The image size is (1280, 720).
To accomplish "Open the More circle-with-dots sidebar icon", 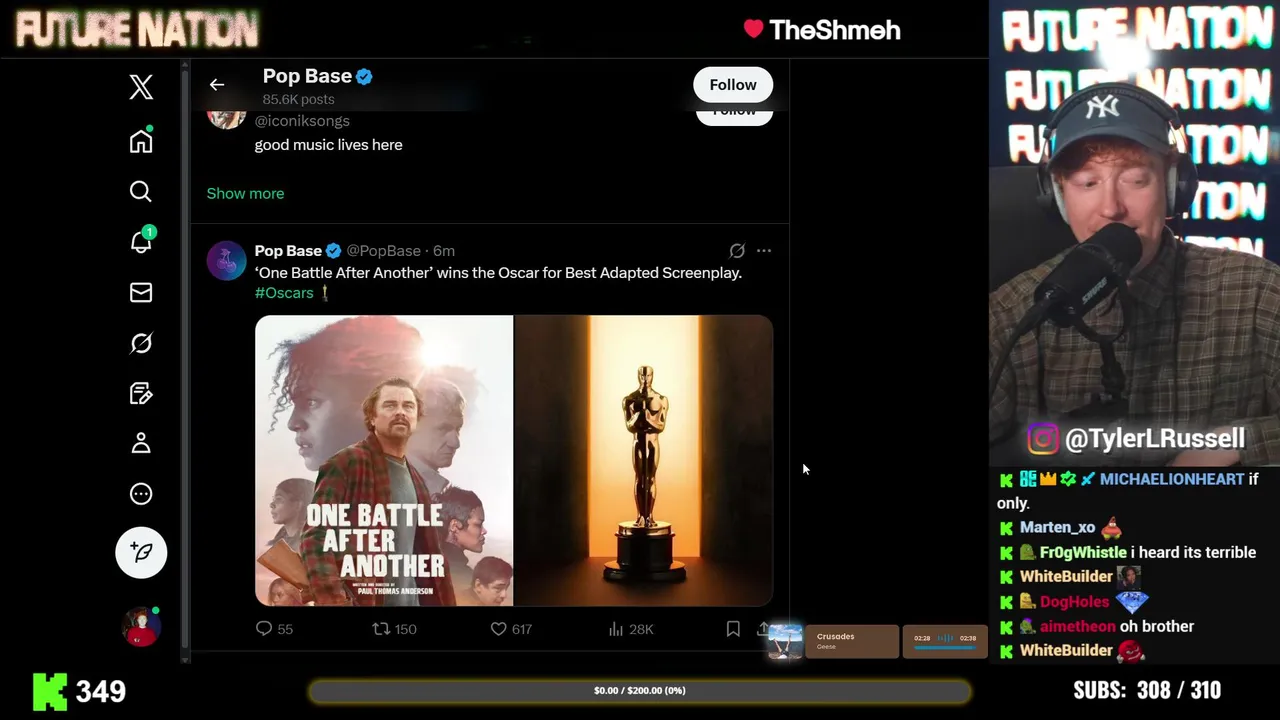I will [141, 493].
